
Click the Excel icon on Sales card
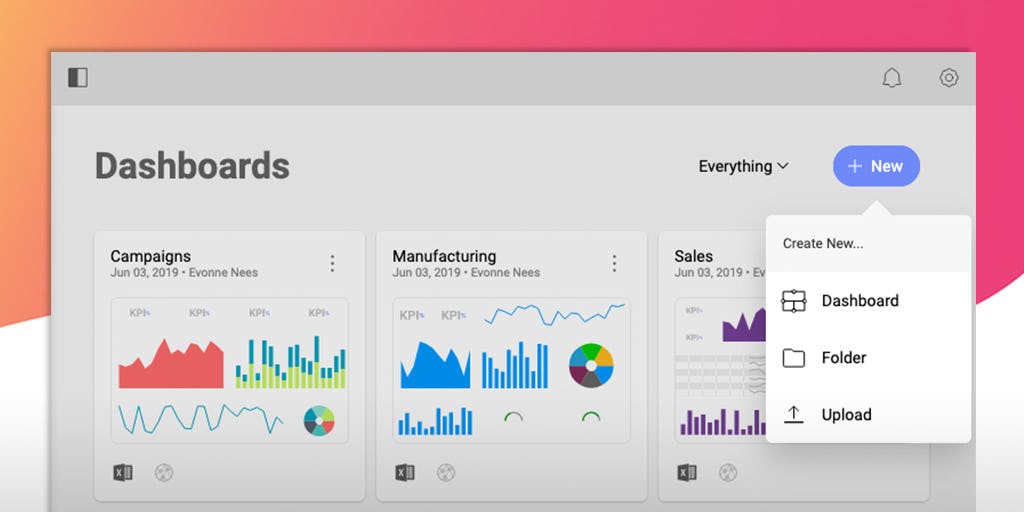(x=686, y=473)
